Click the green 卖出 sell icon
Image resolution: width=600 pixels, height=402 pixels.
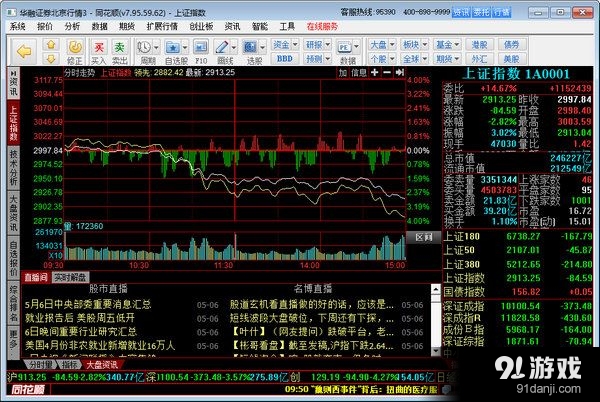[119, 47]
